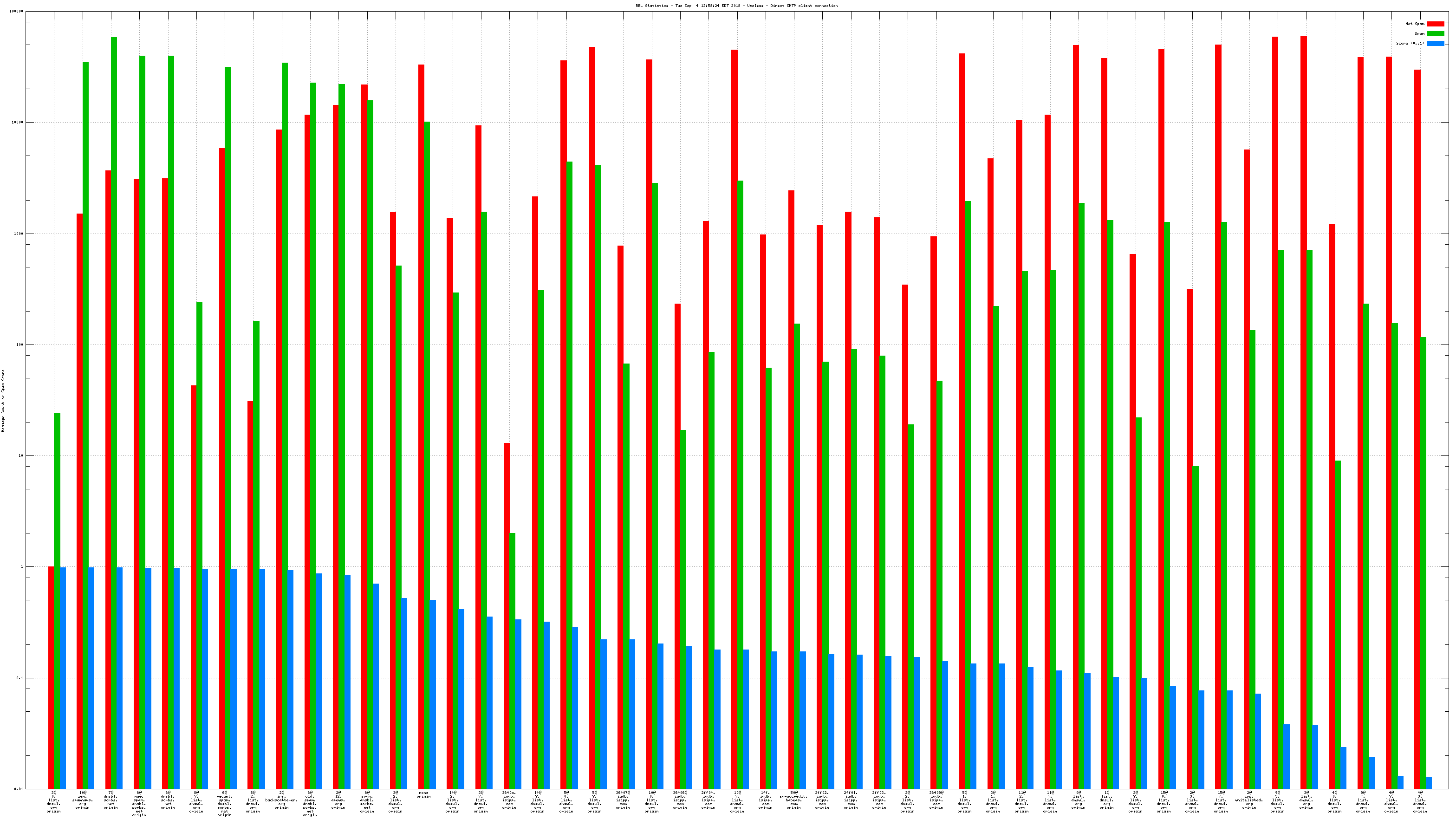Click green bar above zen.spamhaus.org

click(x=85, y=396)
